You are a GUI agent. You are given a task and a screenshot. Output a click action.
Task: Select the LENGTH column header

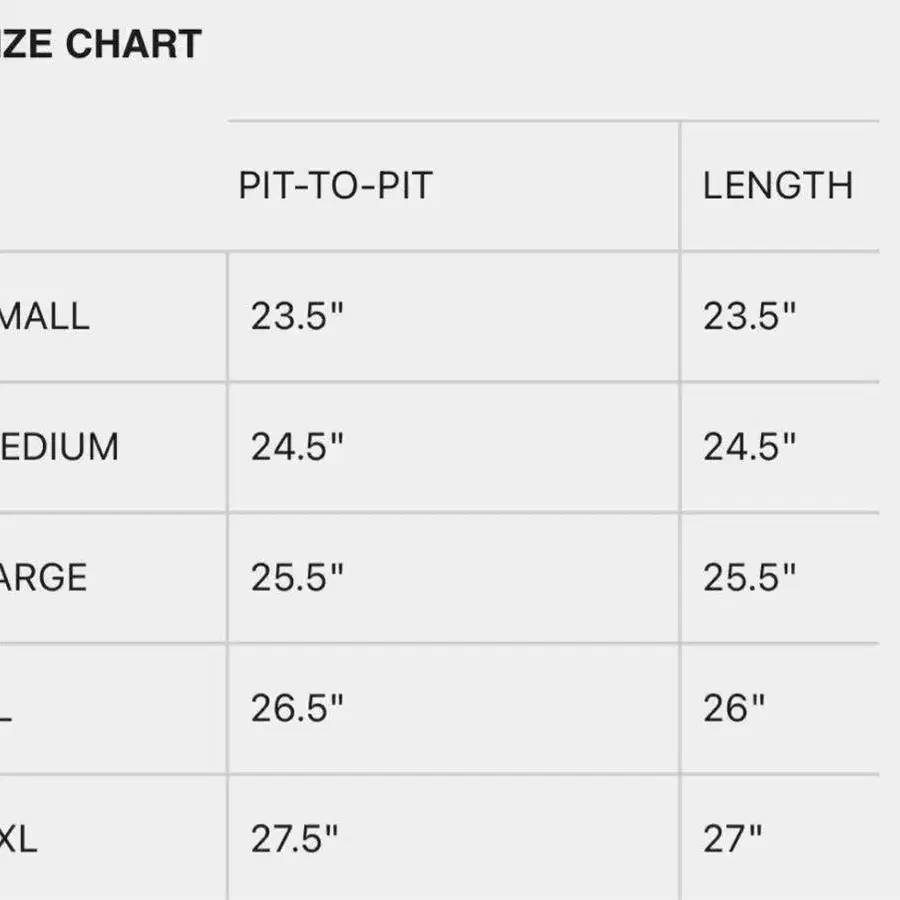(x=778, y=186)
